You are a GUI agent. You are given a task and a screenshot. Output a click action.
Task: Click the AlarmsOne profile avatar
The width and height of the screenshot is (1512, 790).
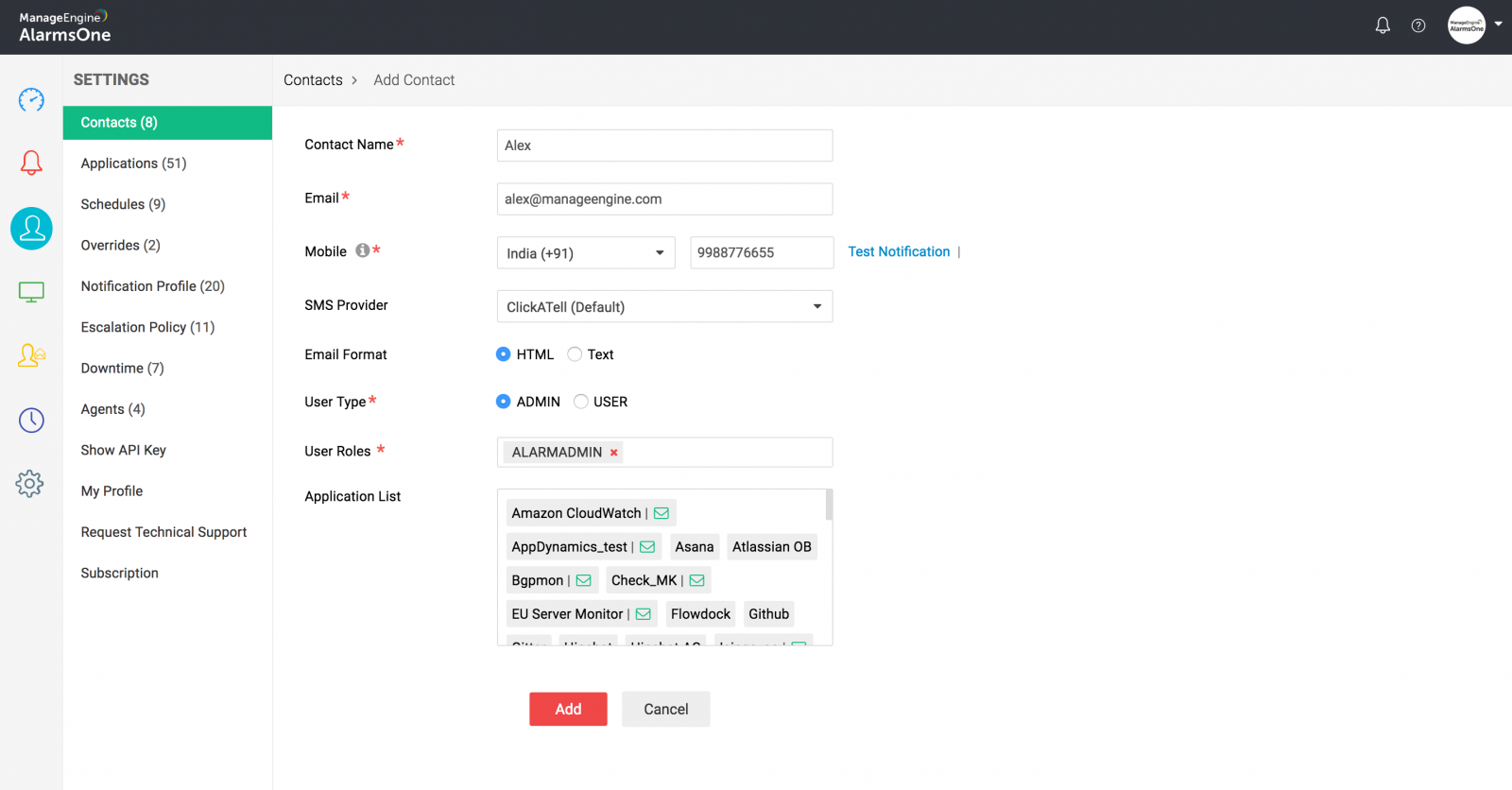point(1467,26)
